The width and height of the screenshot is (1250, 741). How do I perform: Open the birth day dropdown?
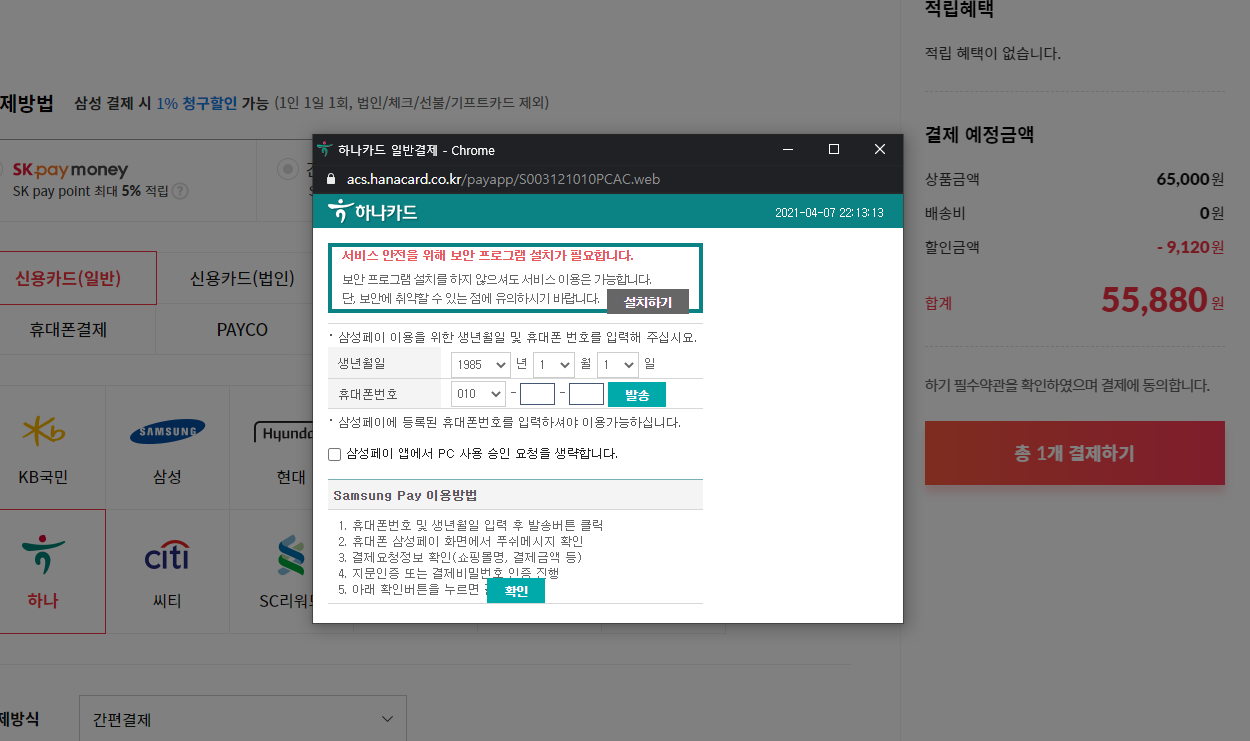pos(617,365)
